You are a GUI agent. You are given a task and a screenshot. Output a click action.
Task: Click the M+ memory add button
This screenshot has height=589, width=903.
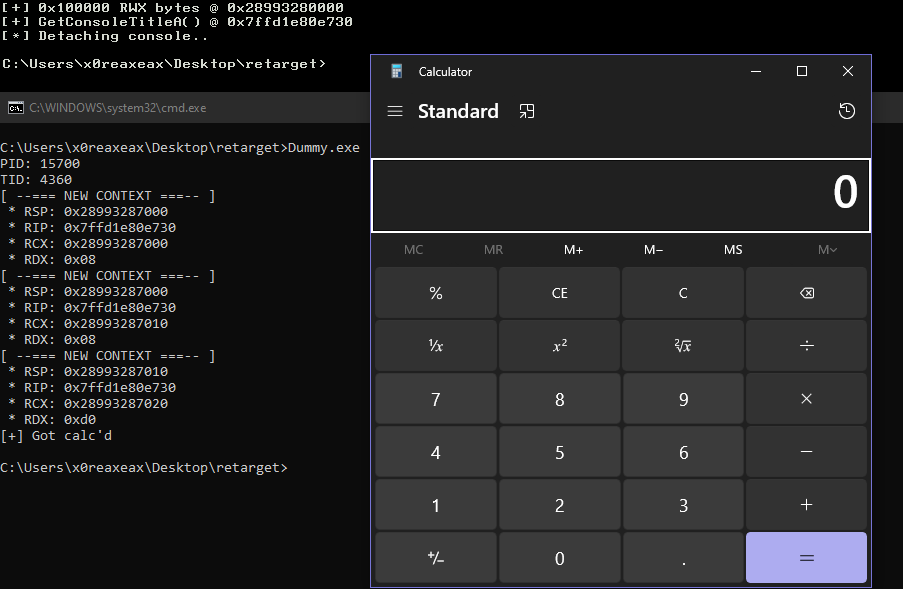574,250
